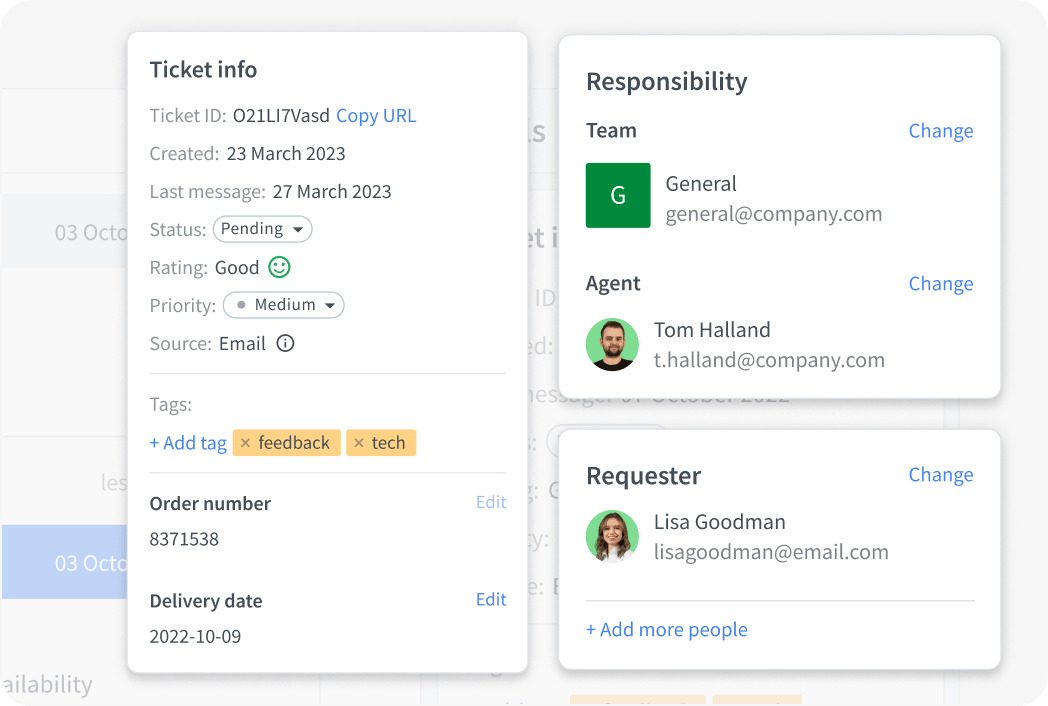Change the assigned Team

940,131
